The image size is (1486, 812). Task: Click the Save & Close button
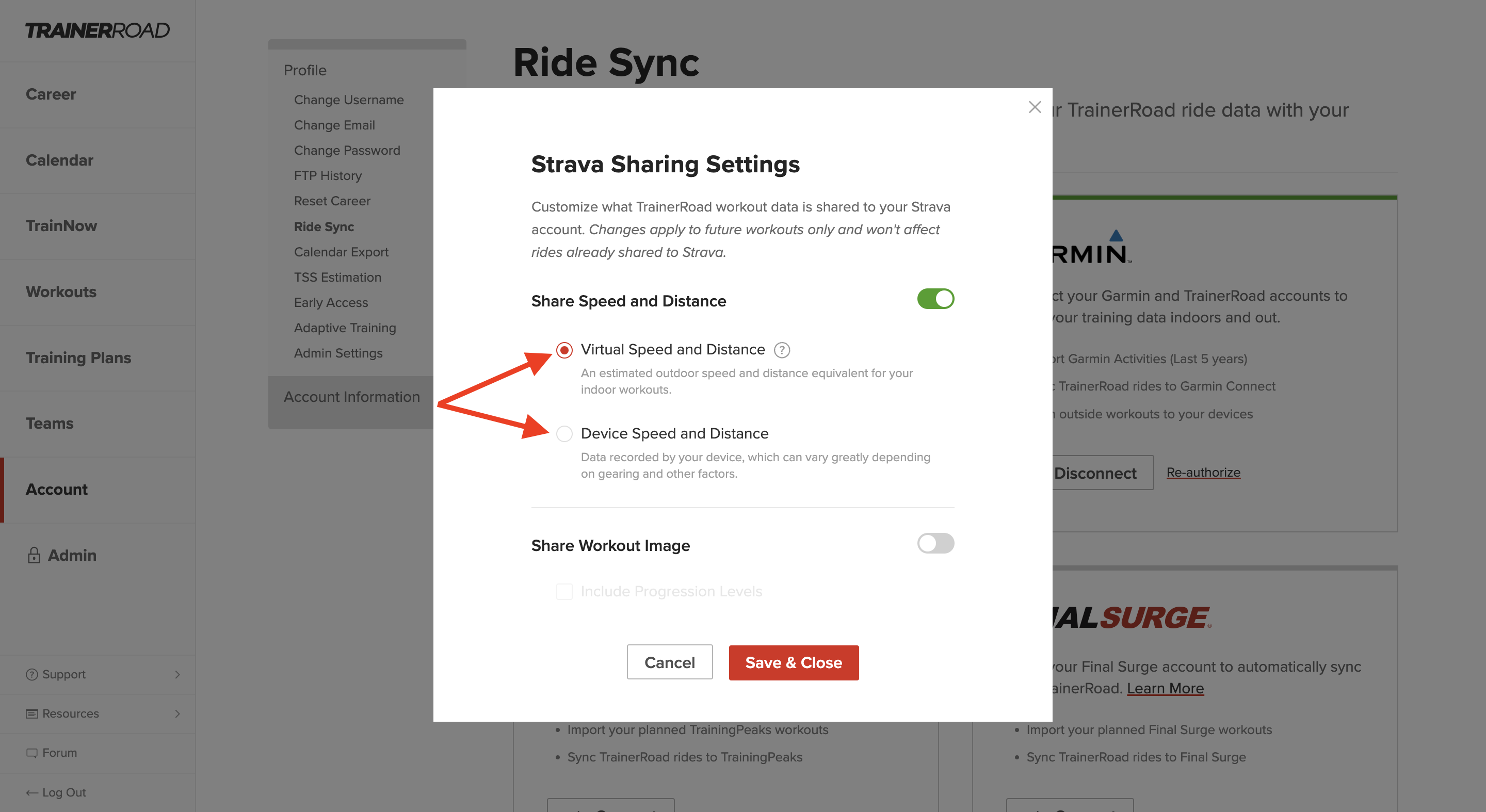pos(794,662)
